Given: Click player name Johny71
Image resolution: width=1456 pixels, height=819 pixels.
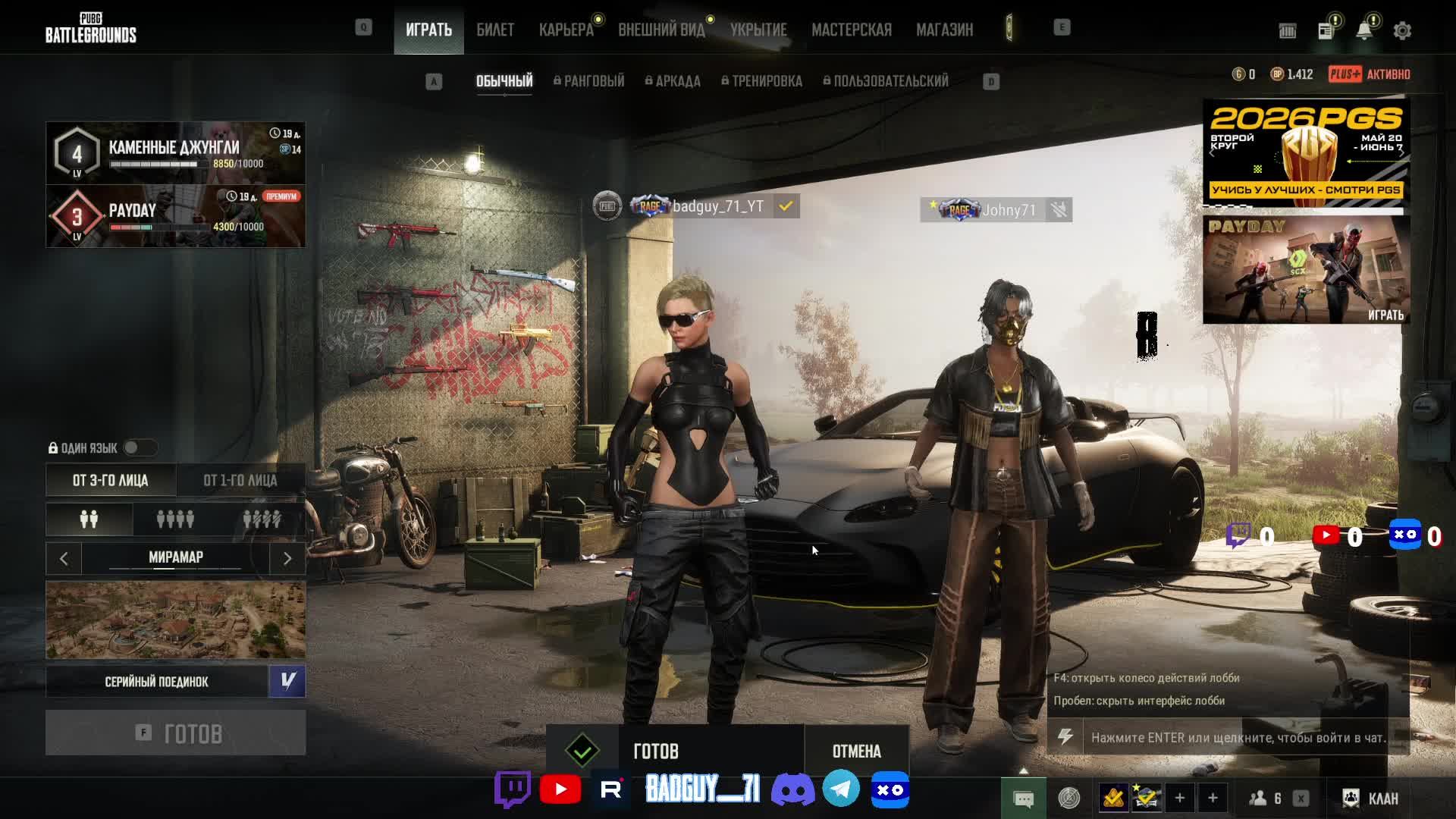Looking at the screenshot, I should pyautogui.click(x=1009, y=210).
